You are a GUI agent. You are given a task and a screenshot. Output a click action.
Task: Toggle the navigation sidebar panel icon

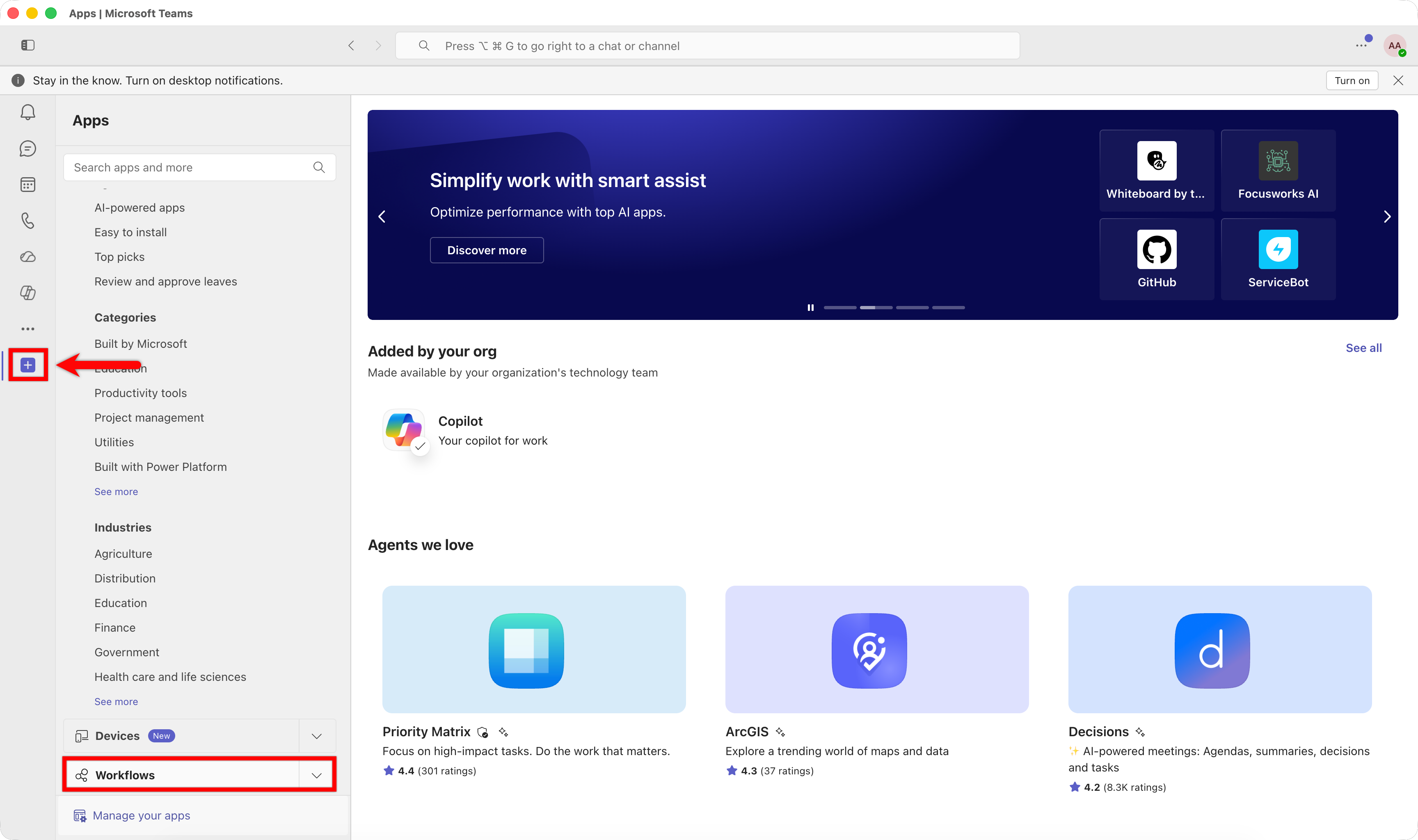click(x=28, y=45)
